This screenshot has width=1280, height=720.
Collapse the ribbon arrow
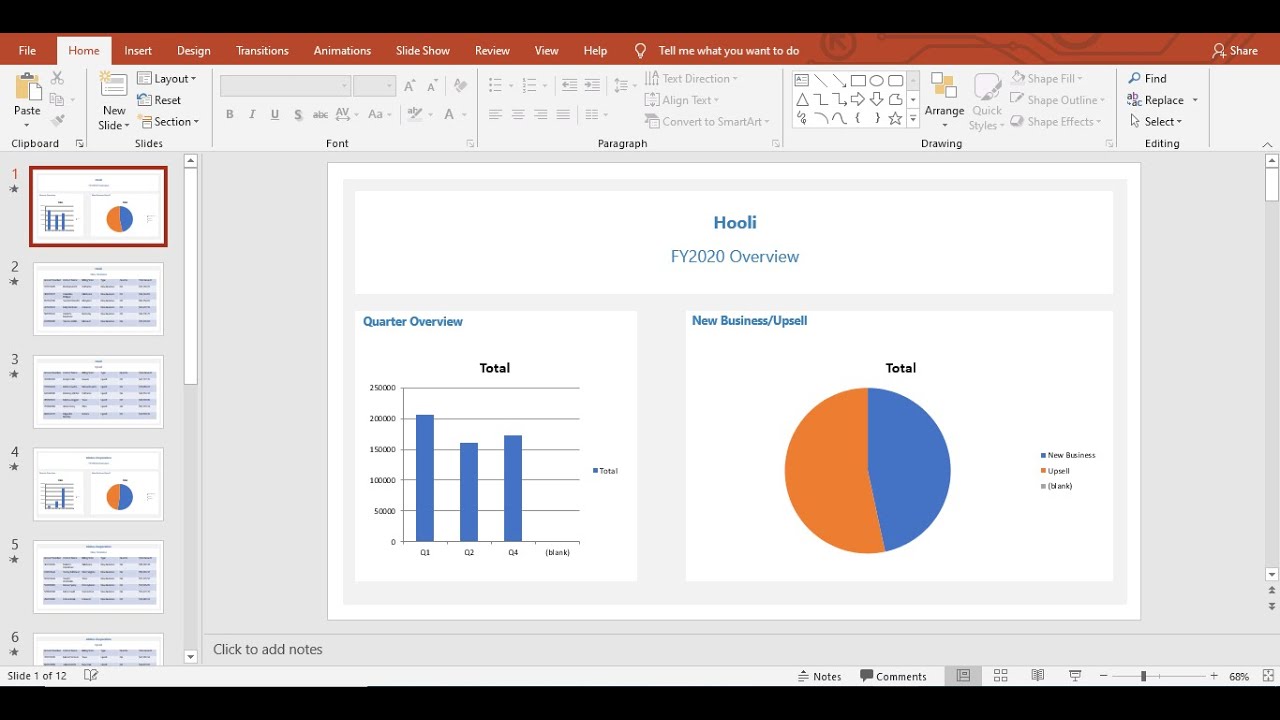tap(1267, 145)
